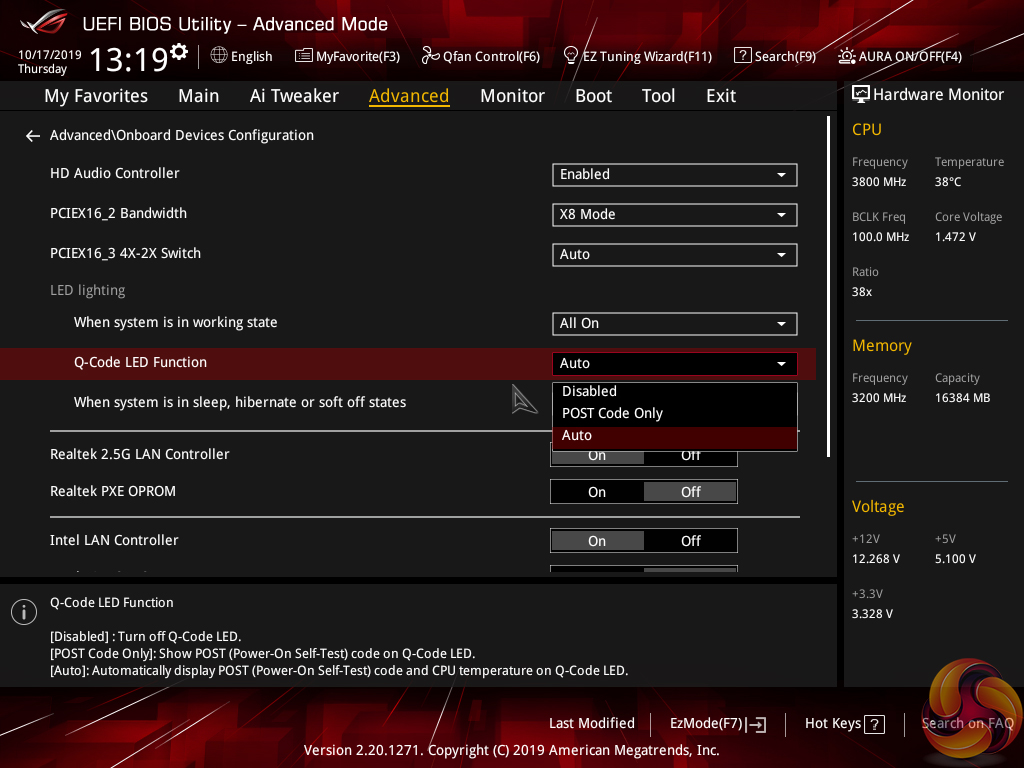Turn the Realtek PXE OPROM switch On
Screen dimensions: 1024x768
pyautogui.click(x=597, y=492)
